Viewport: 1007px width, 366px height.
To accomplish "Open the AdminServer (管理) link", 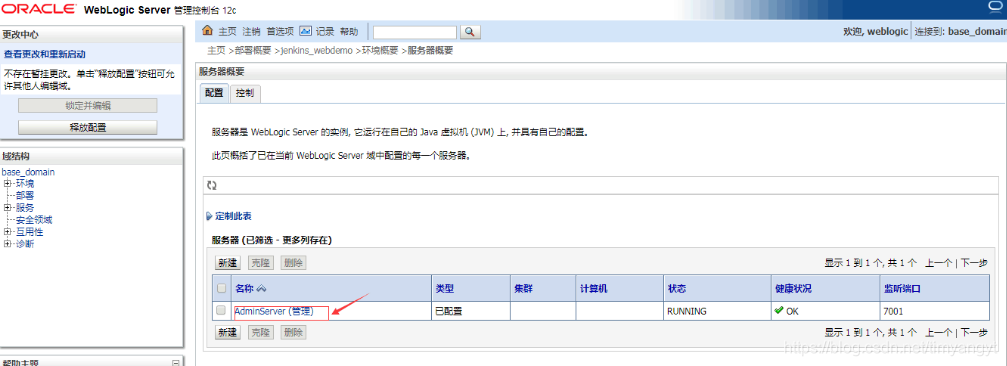I will point(274,311).
